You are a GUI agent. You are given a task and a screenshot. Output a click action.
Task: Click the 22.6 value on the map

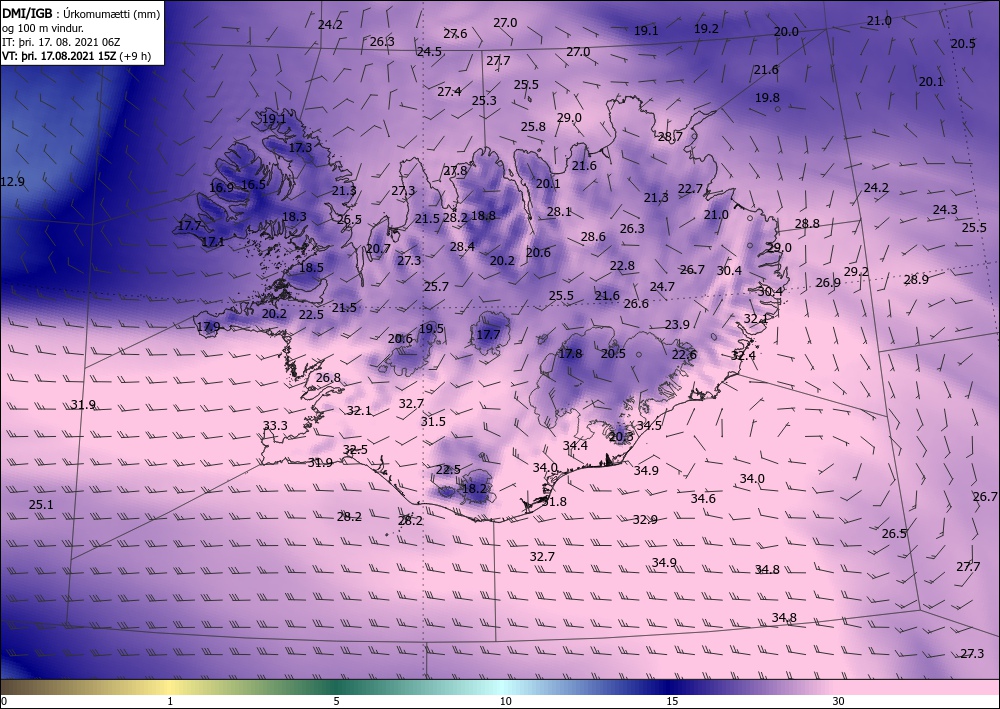684,355
